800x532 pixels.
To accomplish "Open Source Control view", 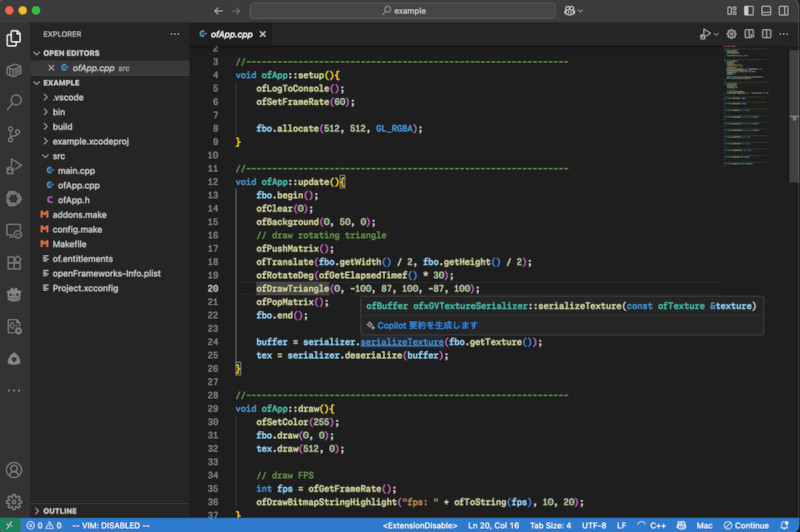I will 14,134.
